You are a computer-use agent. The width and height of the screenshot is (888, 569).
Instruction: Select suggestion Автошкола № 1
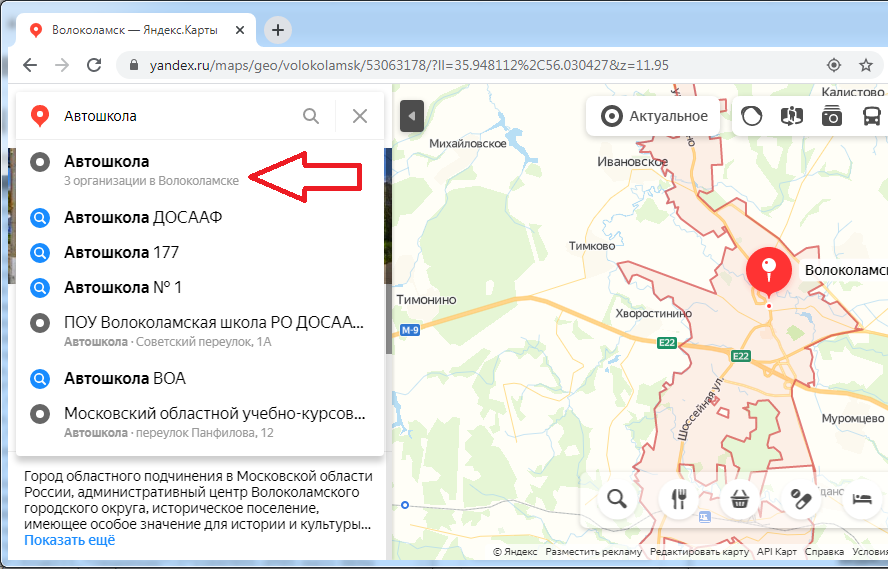pos(200,288)
